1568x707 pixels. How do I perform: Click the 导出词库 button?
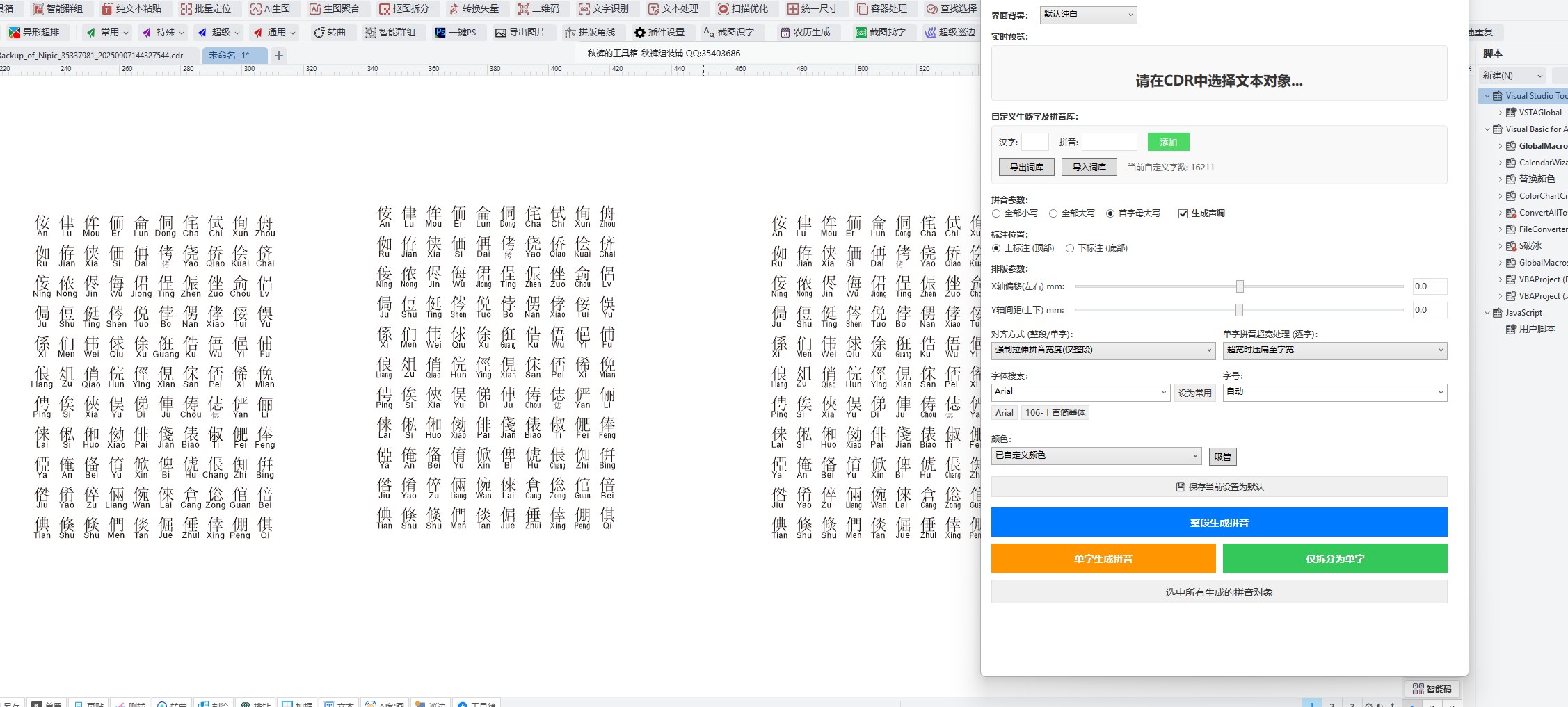click(1026, 167)
